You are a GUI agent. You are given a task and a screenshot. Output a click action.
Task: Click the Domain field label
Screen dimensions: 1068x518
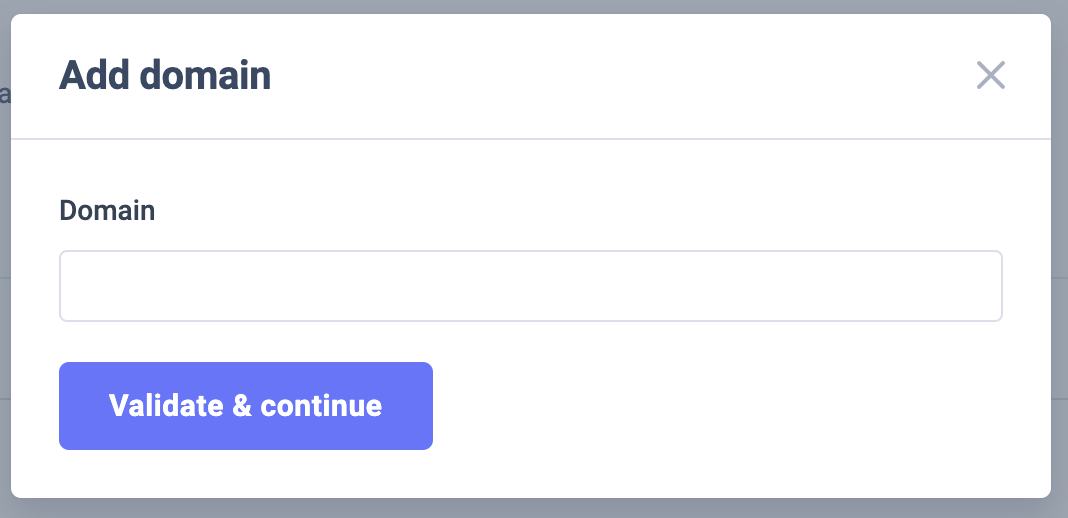point(107,210)
